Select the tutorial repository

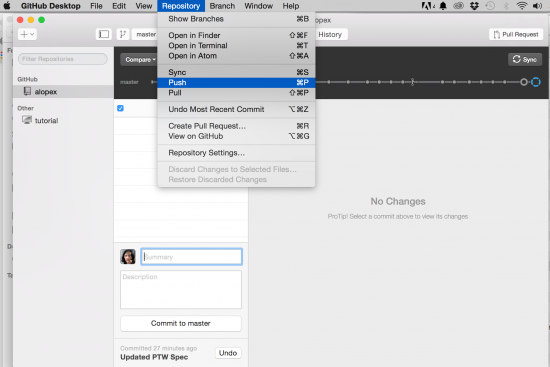click(63, 120)
